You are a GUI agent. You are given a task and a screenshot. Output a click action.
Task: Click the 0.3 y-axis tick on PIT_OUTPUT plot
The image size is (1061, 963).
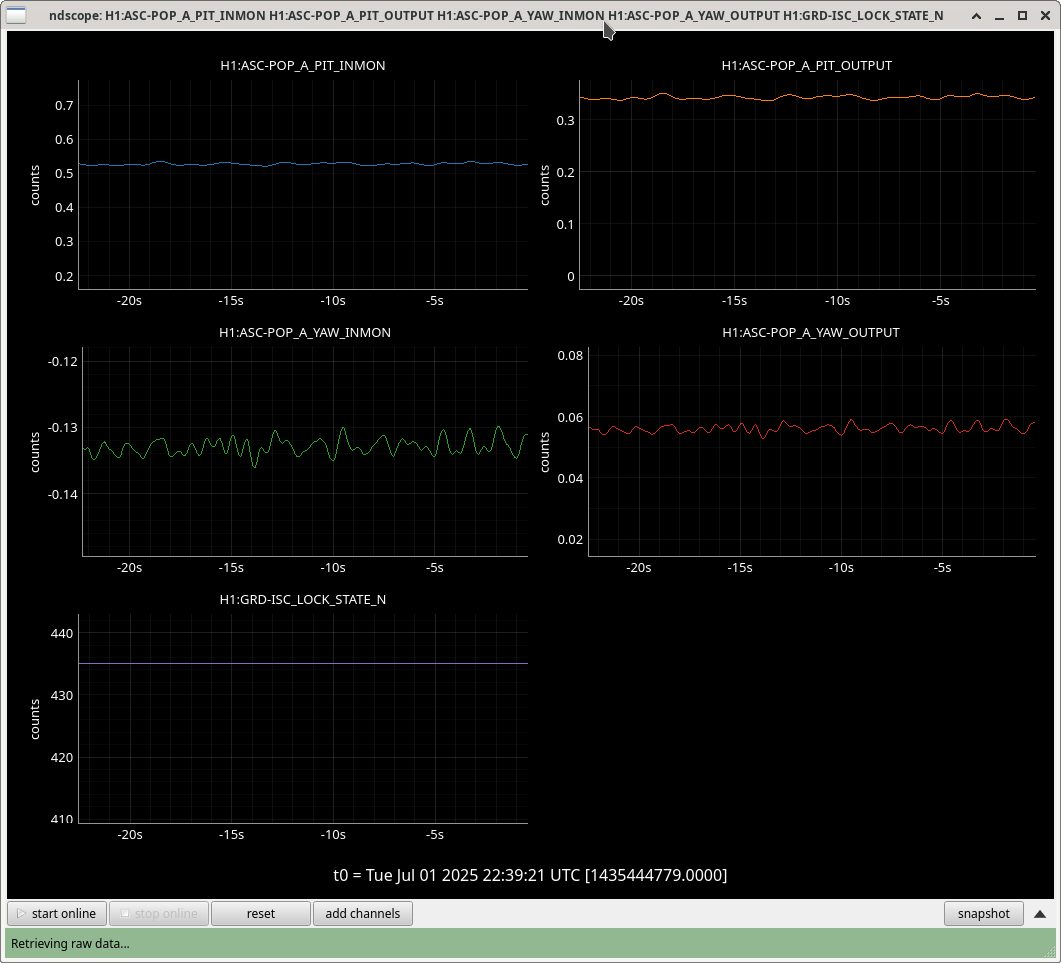click(x=565, y=120)
